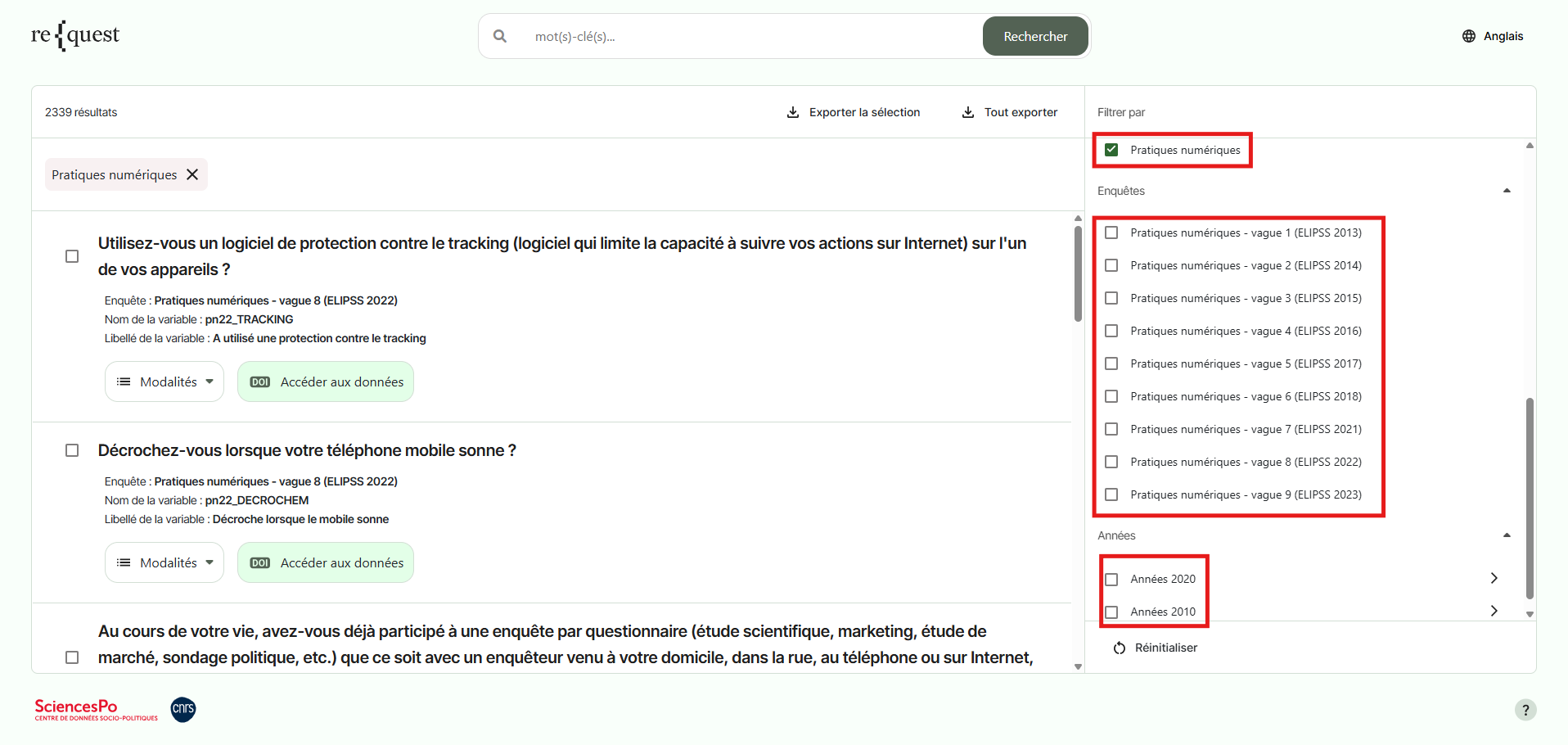1568x745 pixels.
Task: Open the Sciences Po logo link
Action: click(x=96, y=709)
